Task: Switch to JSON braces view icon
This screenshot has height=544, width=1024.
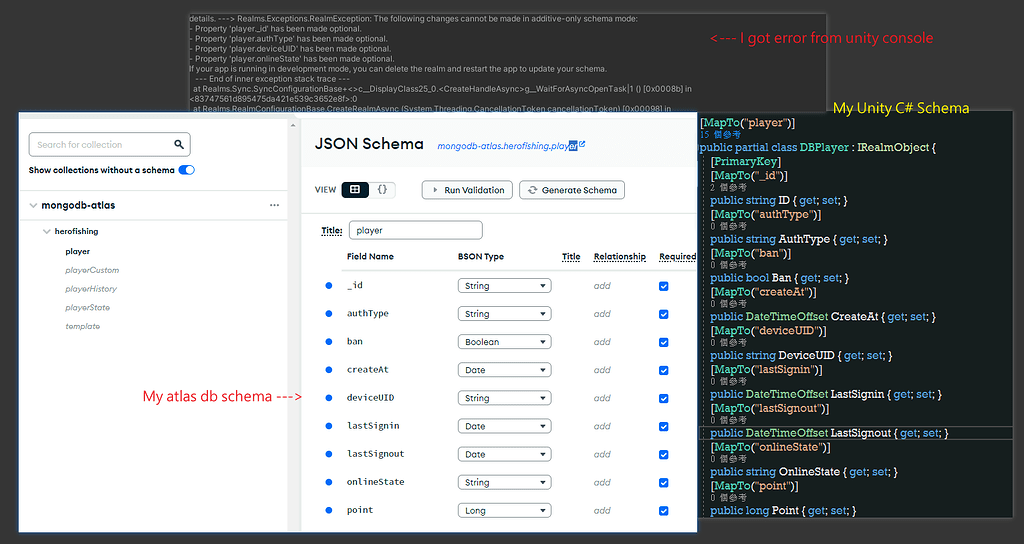Action: (x=382, y=189)
